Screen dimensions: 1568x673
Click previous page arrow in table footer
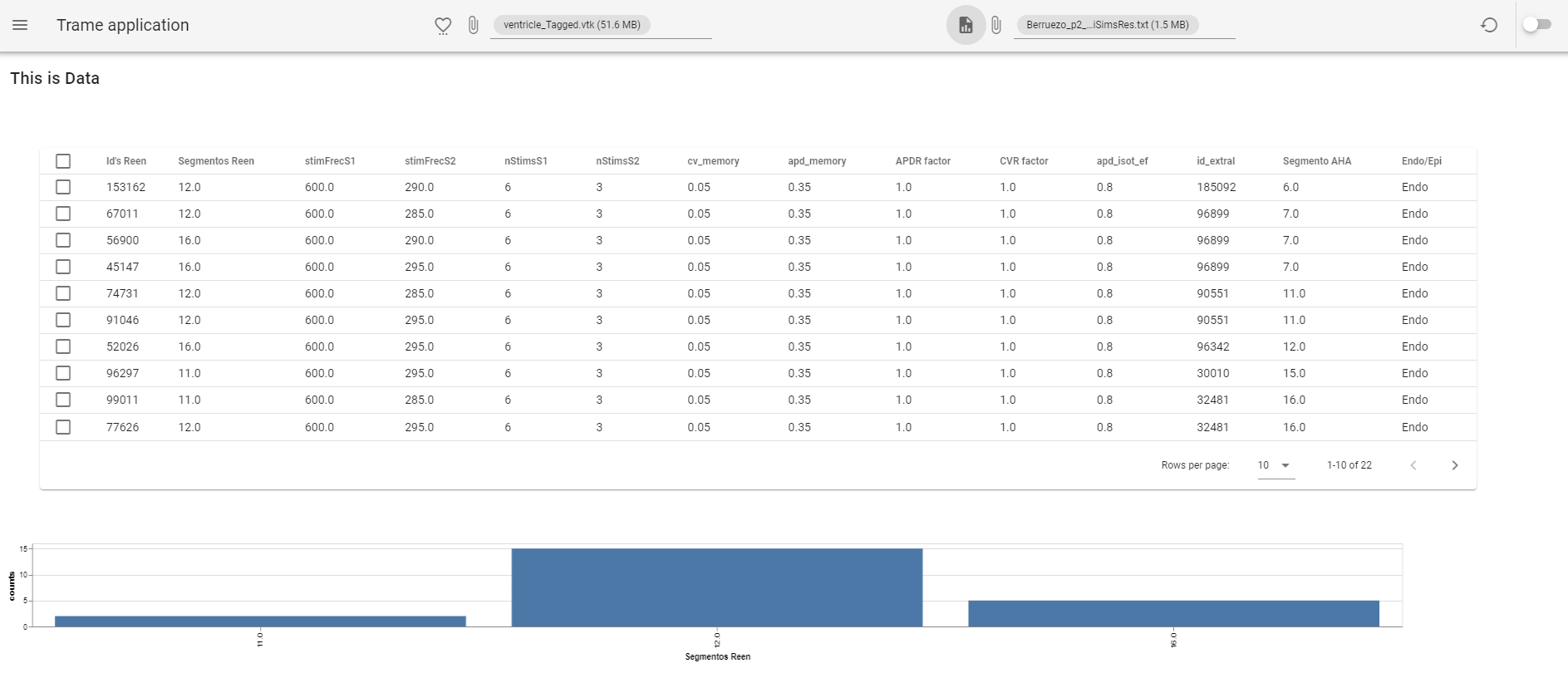[x=1413, y=465]
